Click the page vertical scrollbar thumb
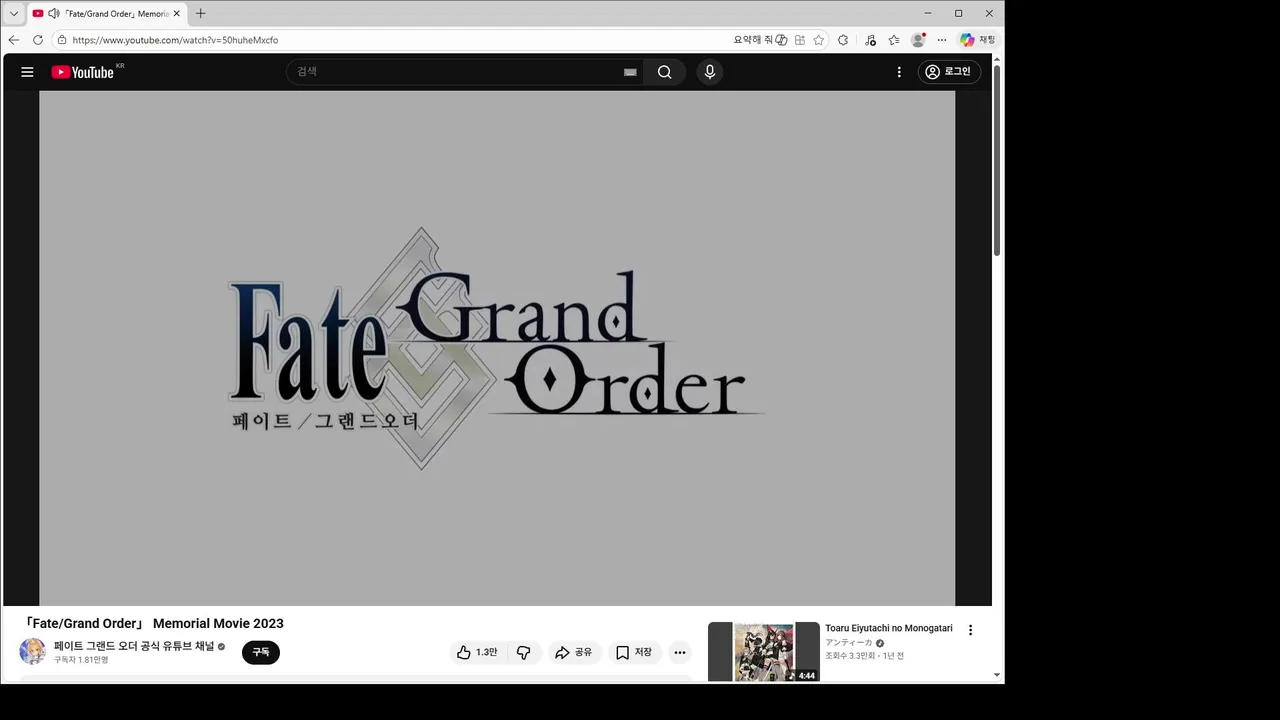Screen dimensions: 1280x720 997,161
